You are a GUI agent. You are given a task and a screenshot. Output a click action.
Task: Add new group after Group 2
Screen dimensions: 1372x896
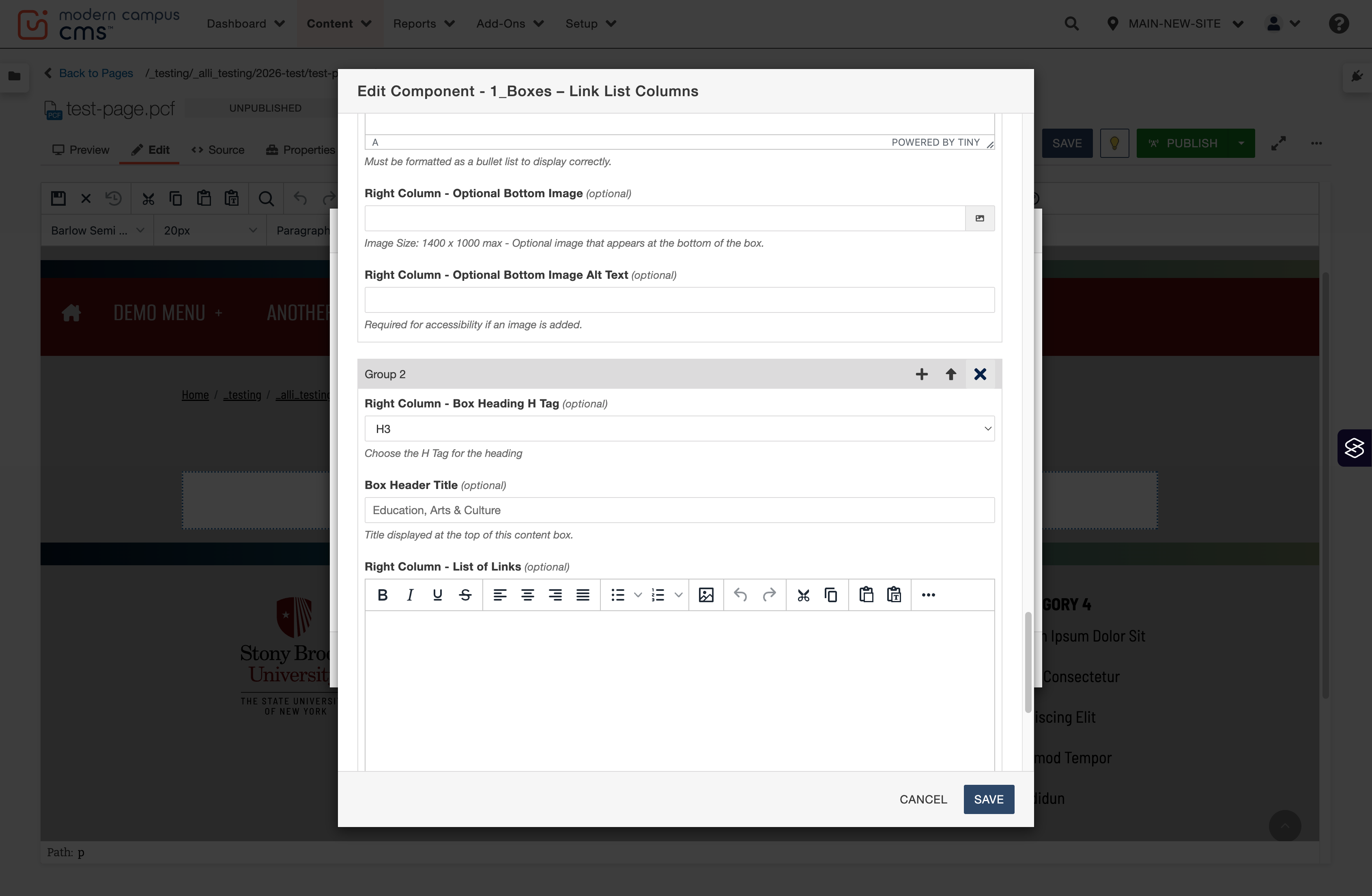coord(922,374)
